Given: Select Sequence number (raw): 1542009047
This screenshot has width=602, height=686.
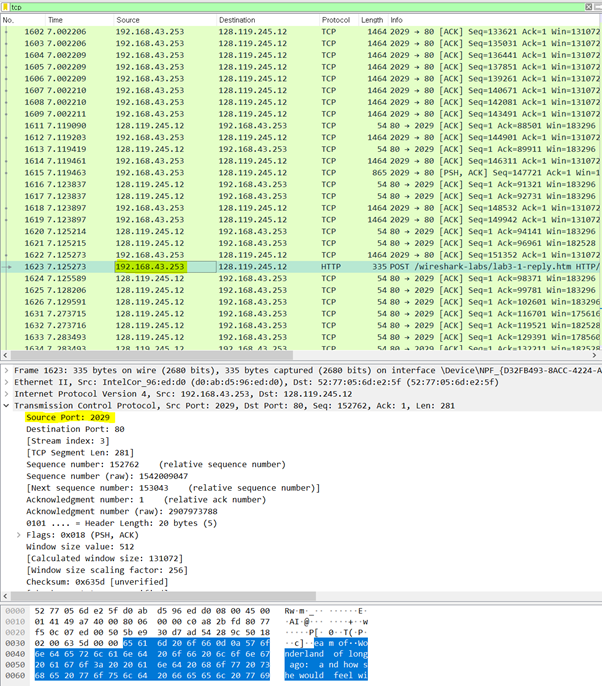Looking at the screenshot, I should point(107,476).
